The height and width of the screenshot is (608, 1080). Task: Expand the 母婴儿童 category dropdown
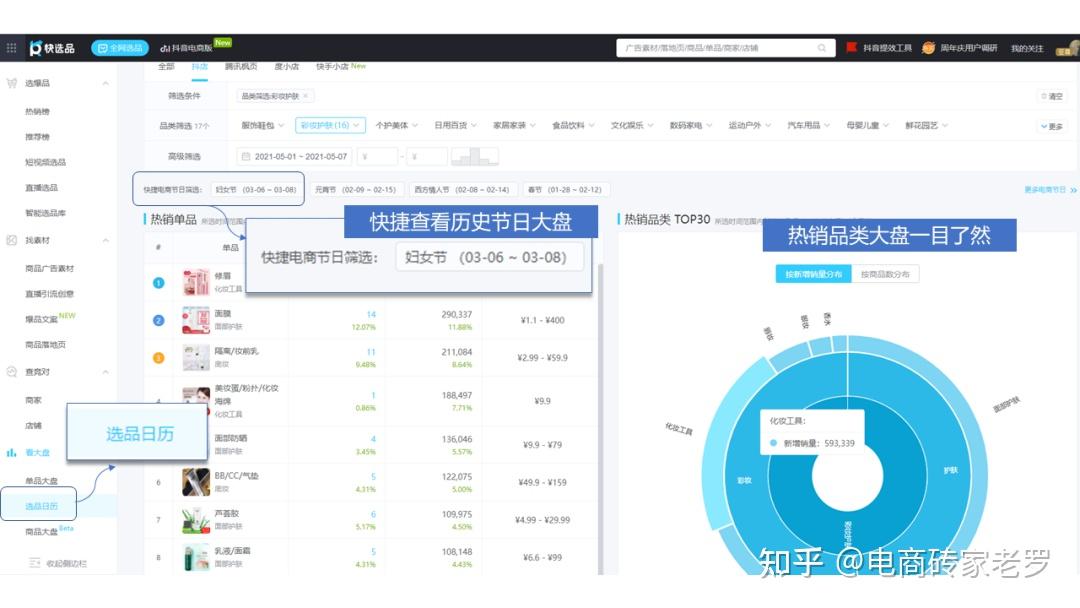click(x=867, y=125)
